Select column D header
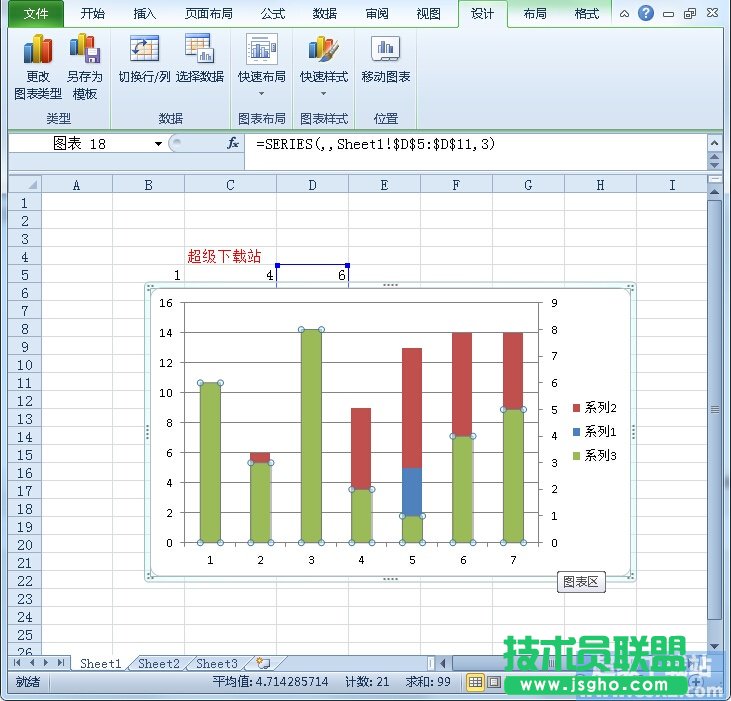The height and width of the screenshot is (701, 731). [312, 185]
